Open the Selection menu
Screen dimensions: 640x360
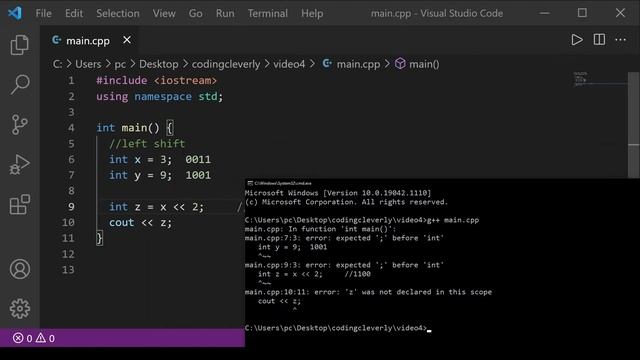pos(118,13)
